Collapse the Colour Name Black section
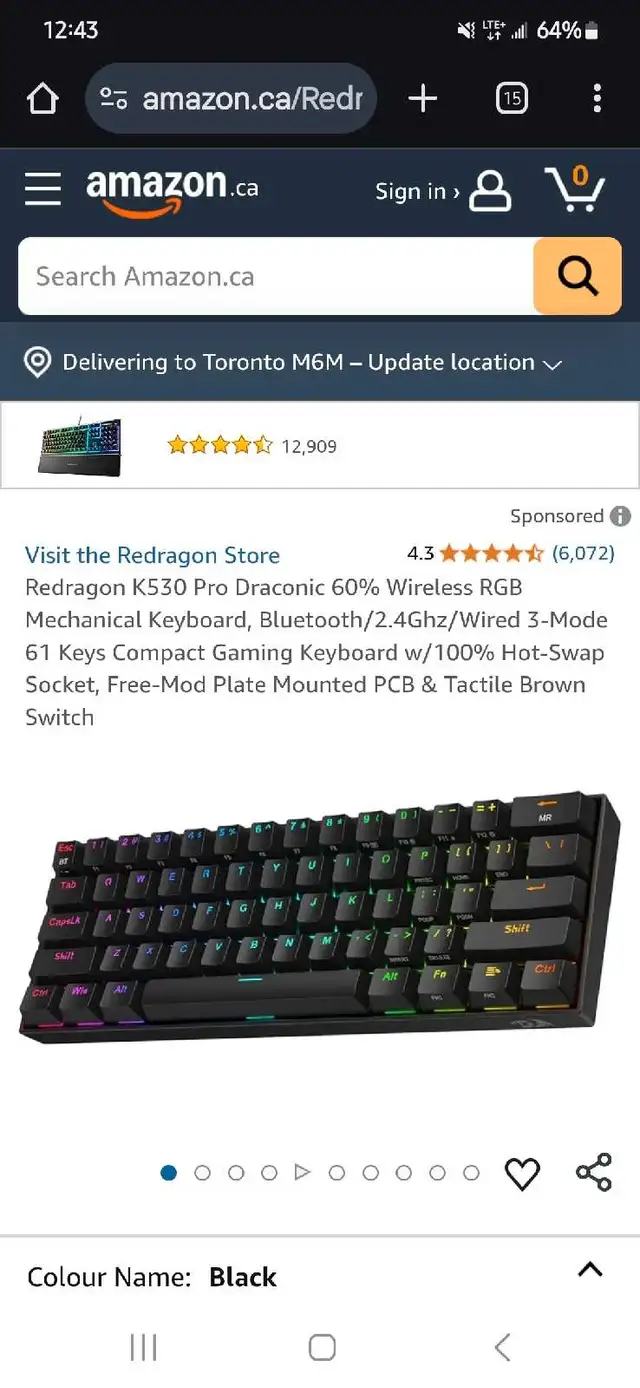This screenshot has height=1388, width=640. pyautogui.click(x=591, y=1270)
